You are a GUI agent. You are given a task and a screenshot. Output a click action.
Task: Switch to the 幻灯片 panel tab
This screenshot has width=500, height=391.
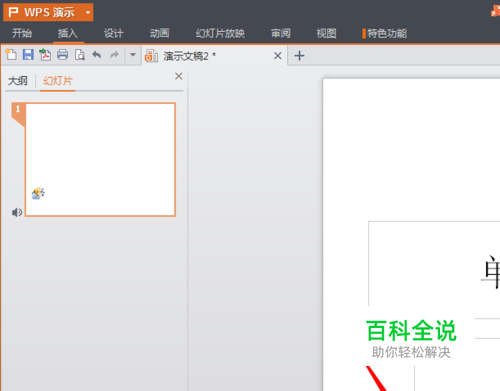click(58, 81)
